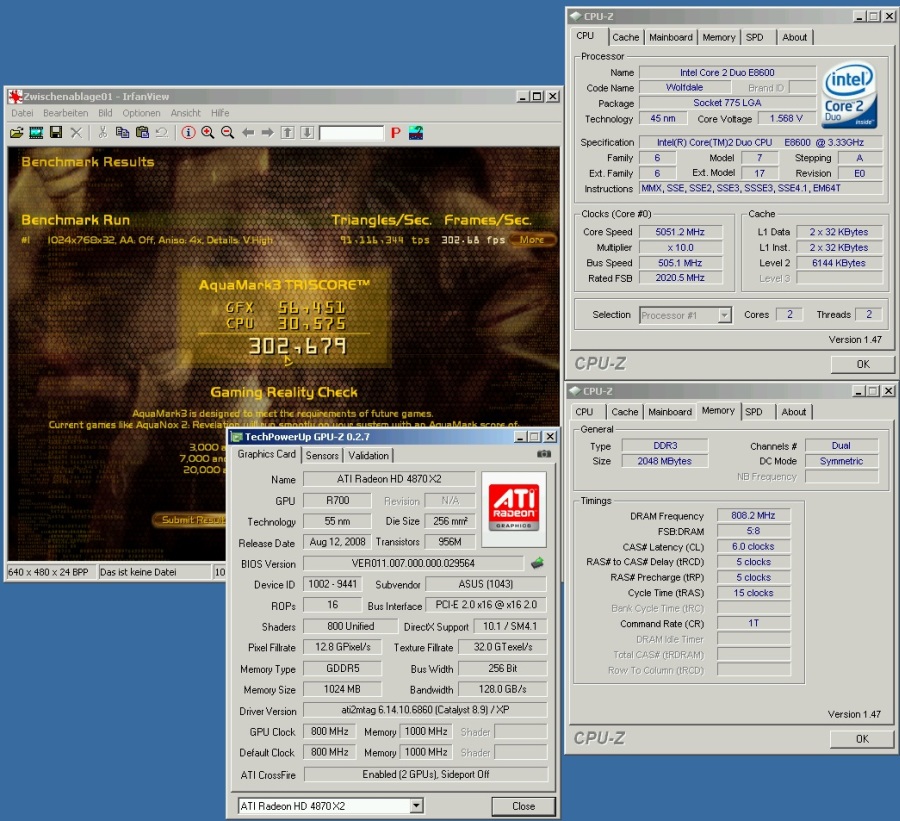Switch to Mainboard tab in top CPU-Z window

(671, 37)
